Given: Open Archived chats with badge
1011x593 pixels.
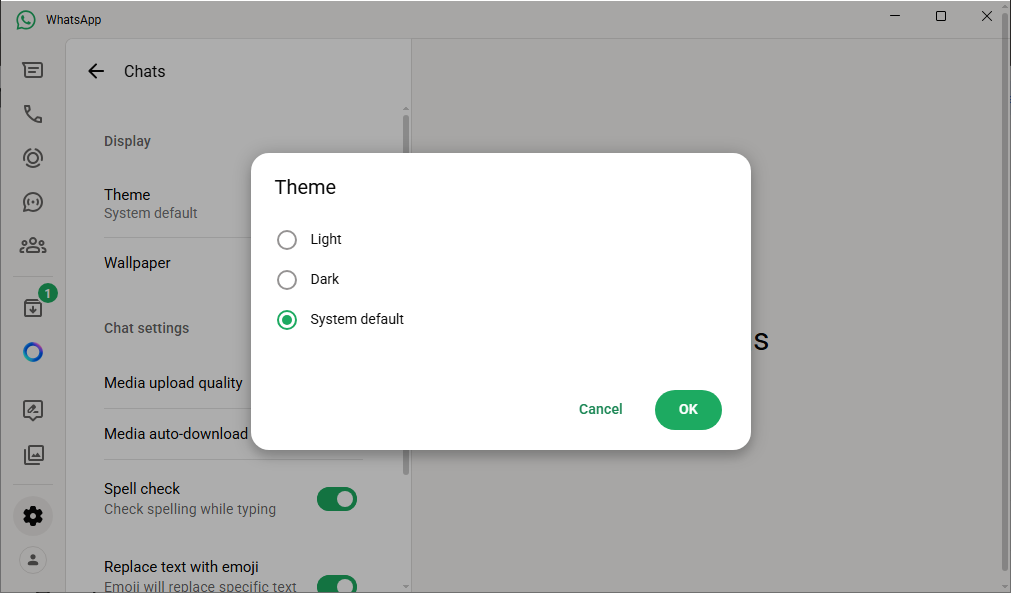Looking at the screenshot, I should coord(33,308).
